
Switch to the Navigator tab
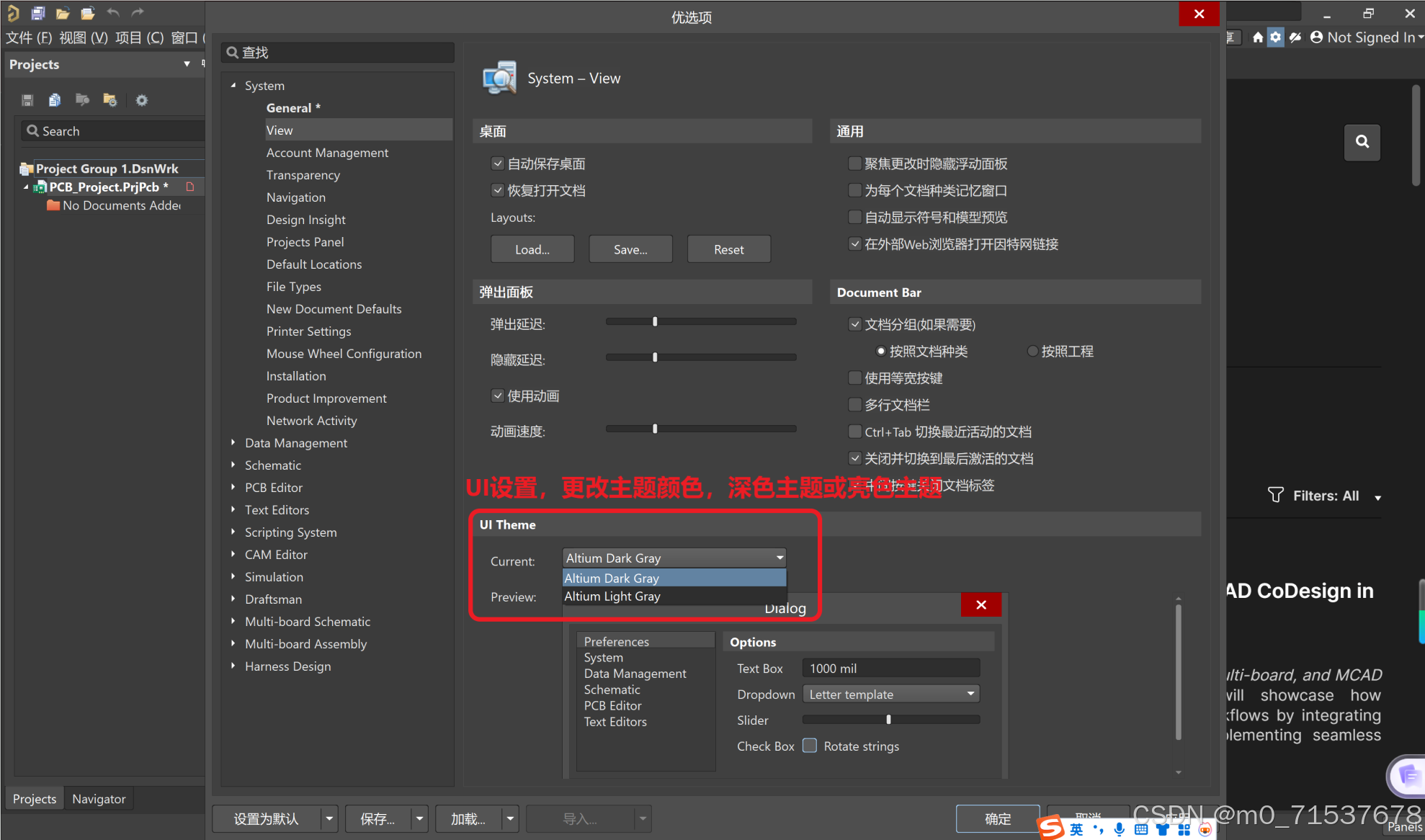(99, 799)
